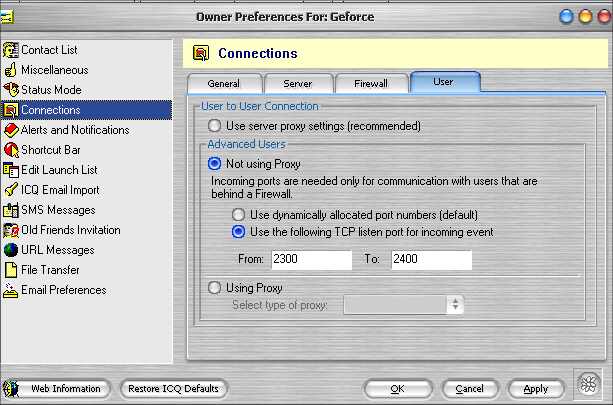613x405 pixels.
Task: Click the From port field showing 2300
Action: (312, 259)
